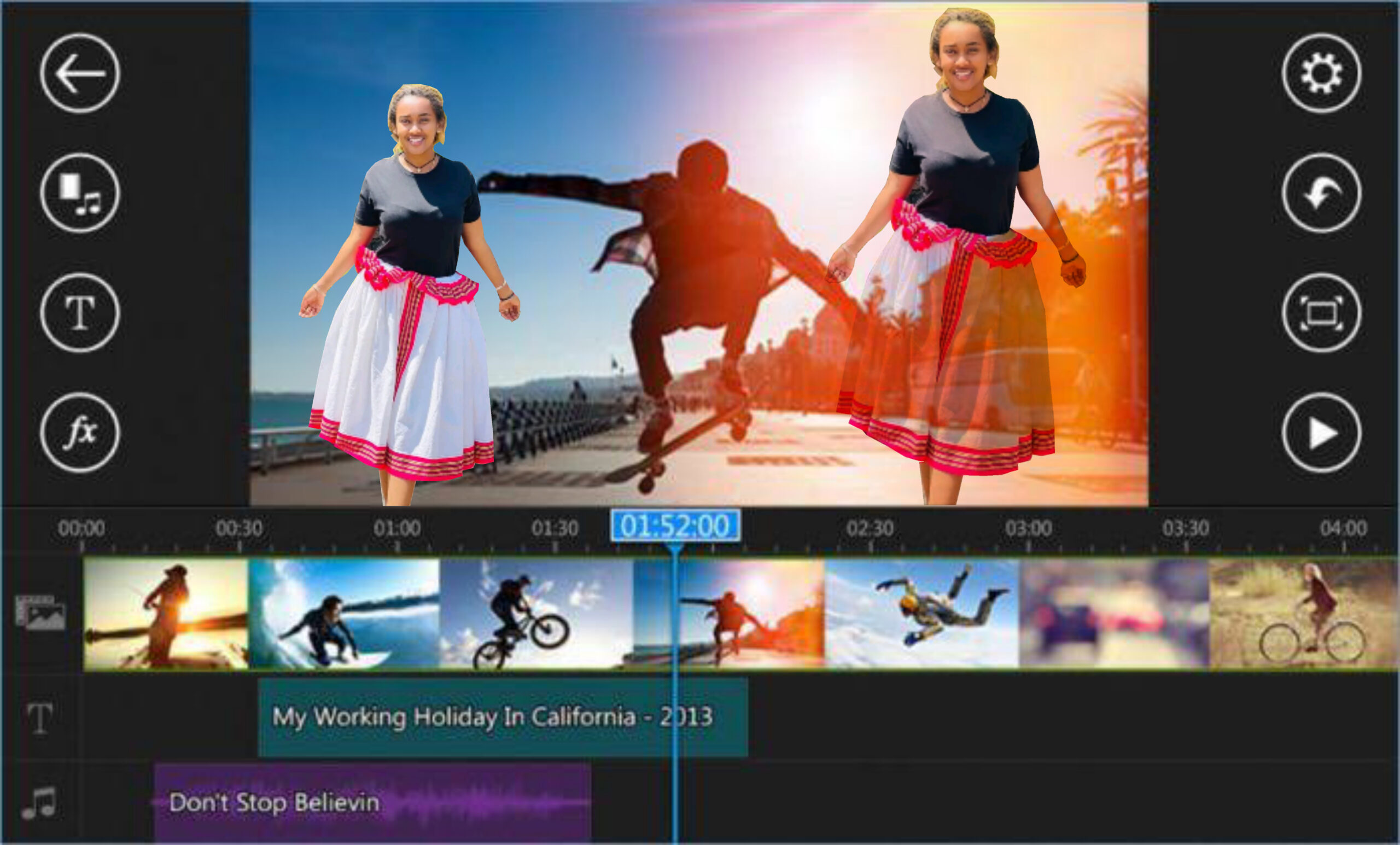Select the 01:52:00 playhead time marker
This screenshot has width=1400, height=845.
pyautogui.click(x=675, y=526)
